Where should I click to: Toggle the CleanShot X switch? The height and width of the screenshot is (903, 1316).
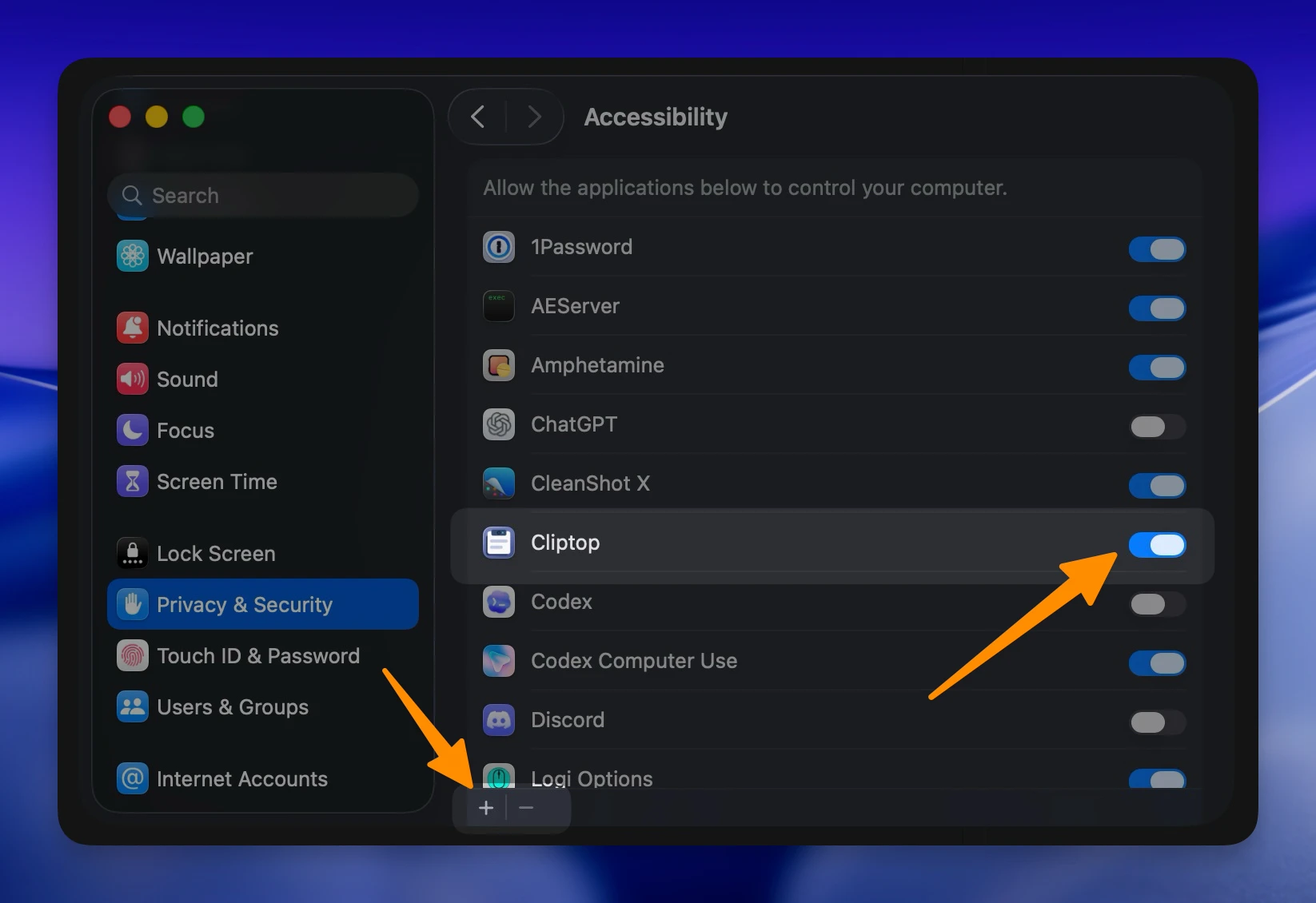(1157, 486)
